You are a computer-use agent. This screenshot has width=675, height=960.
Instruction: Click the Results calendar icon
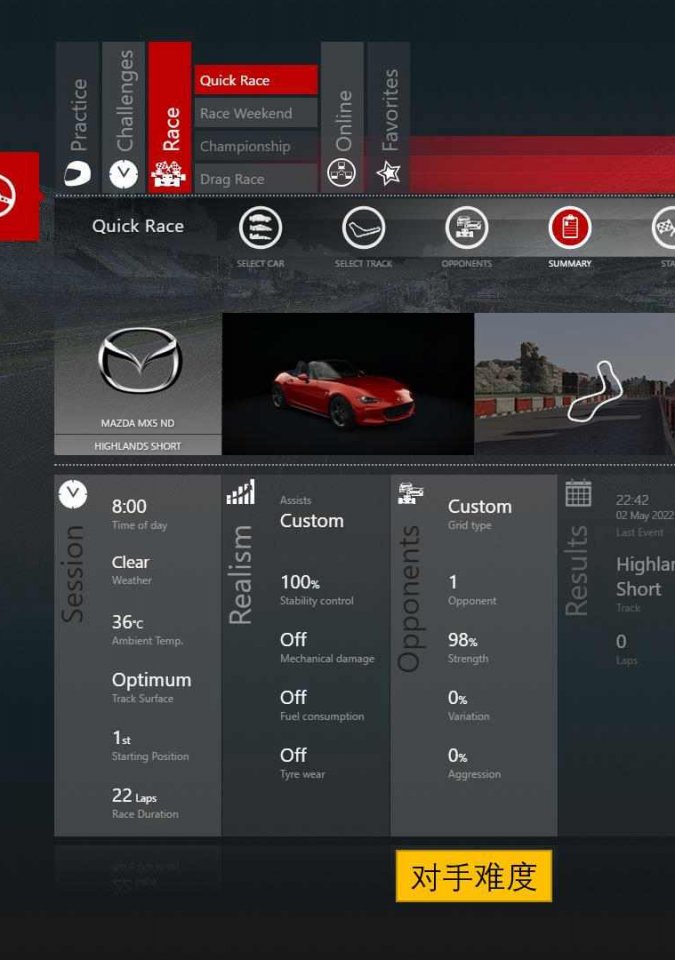[x=578, y=493]
